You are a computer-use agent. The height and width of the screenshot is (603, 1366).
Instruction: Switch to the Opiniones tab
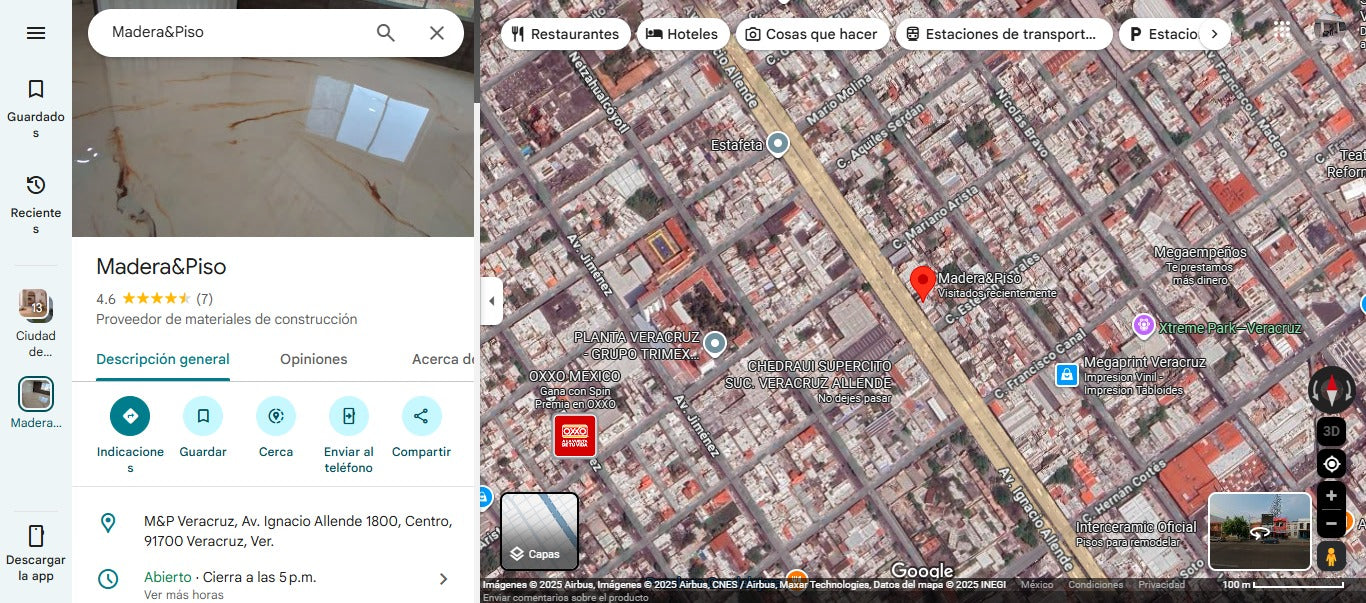click(x=313, y=359)
